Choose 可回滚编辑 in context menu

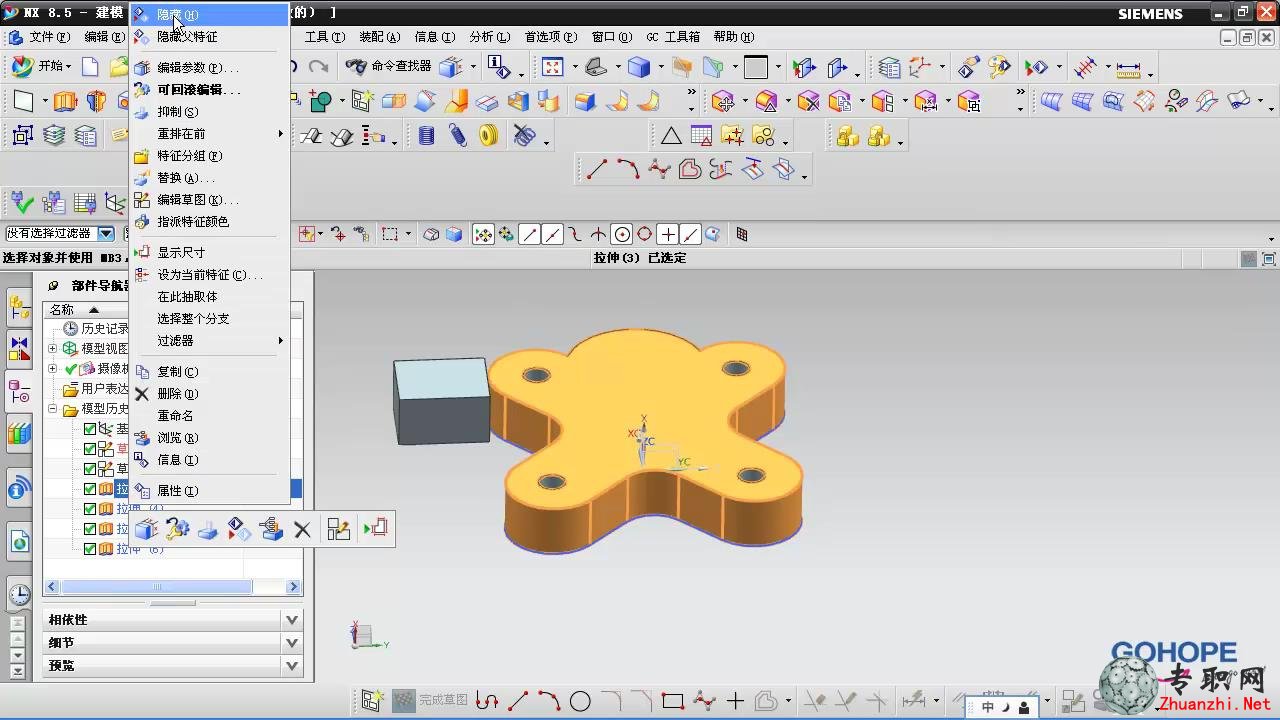point(209,90)
